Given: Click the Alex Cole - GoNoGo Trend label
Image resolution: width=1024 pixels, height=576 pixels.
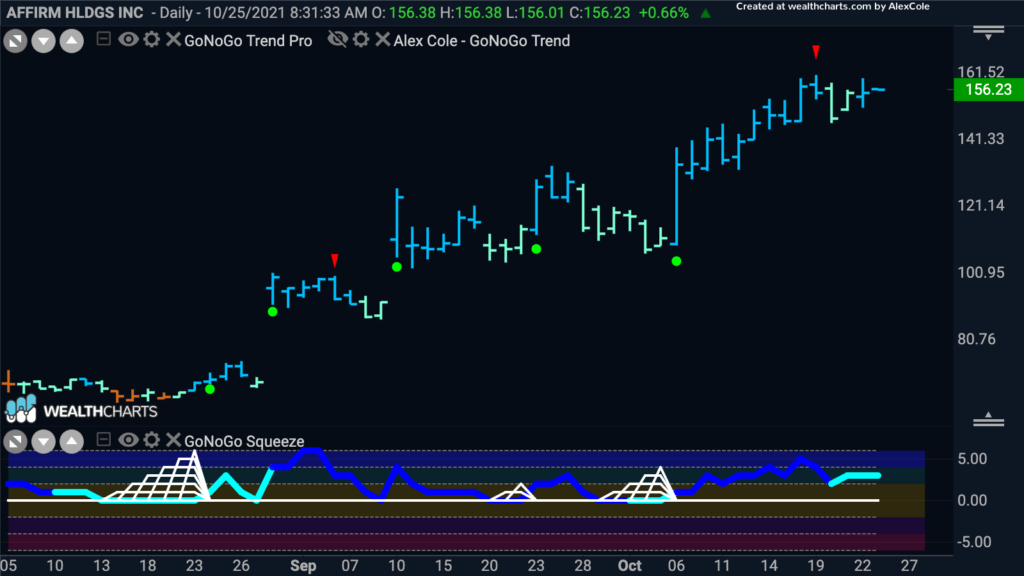Looking at the screenshot, I should click(482, 40).
